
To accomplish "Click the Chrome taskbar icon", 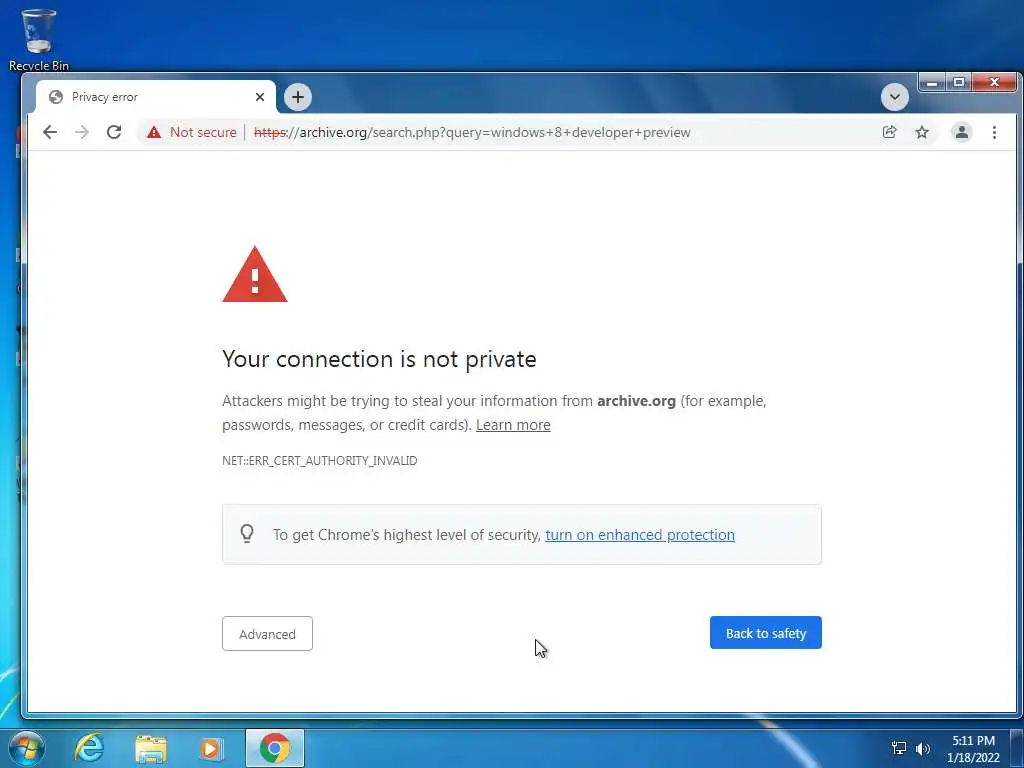I will click(x=275, y=748).
